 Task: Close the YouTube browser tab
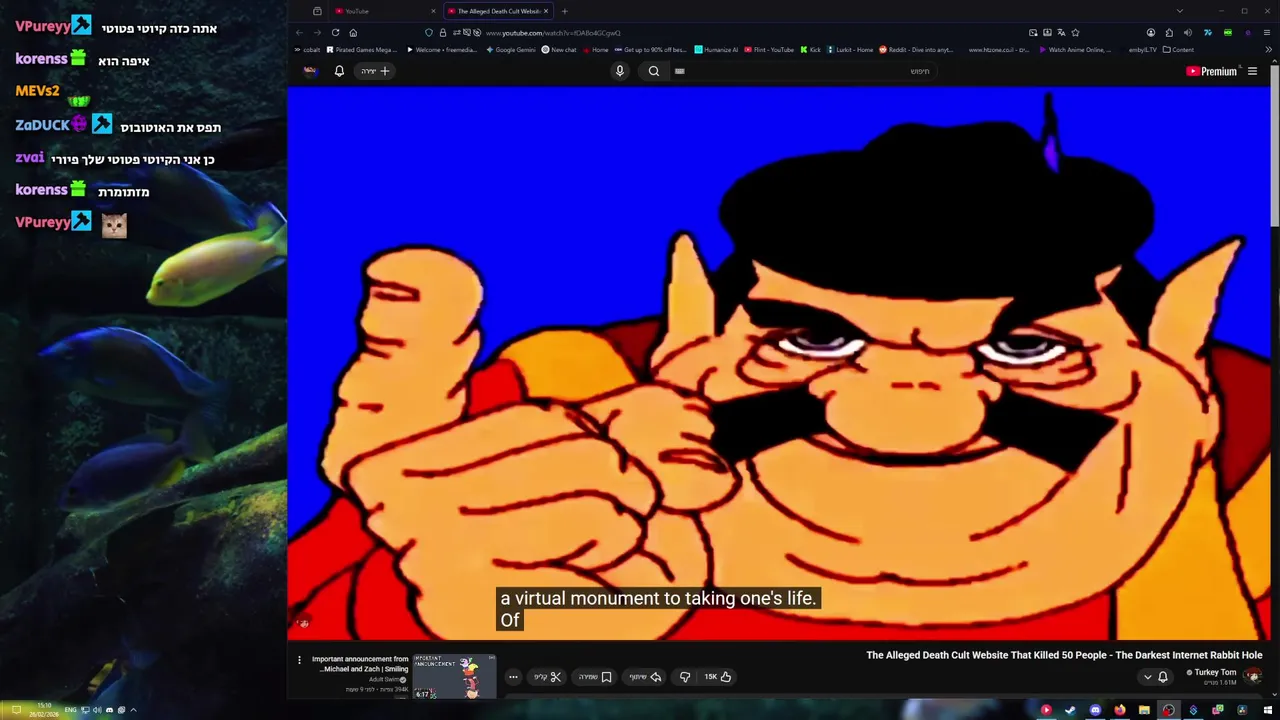[x=434, y=11]
